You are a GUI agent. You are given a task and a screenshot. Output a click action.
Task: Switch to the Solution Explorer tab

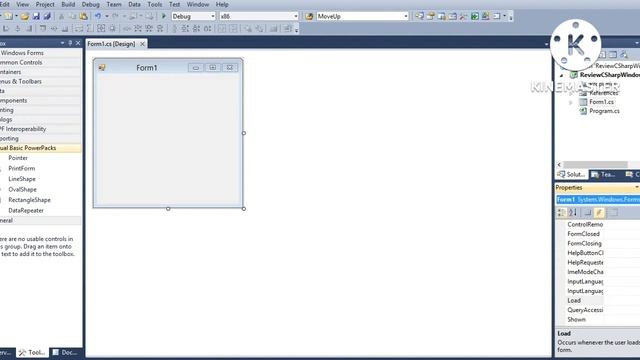[572, 174]
